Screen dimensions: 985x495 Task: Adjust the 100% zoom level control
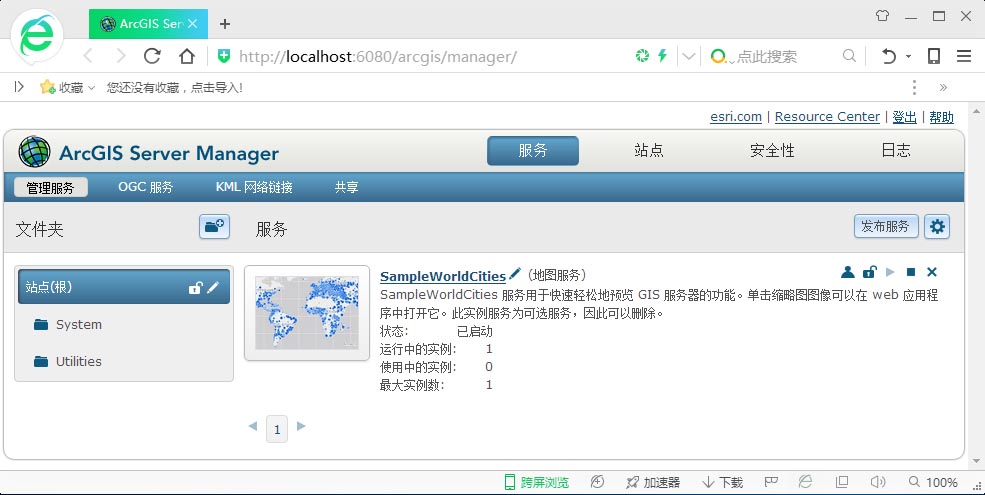tap(933, 482)
